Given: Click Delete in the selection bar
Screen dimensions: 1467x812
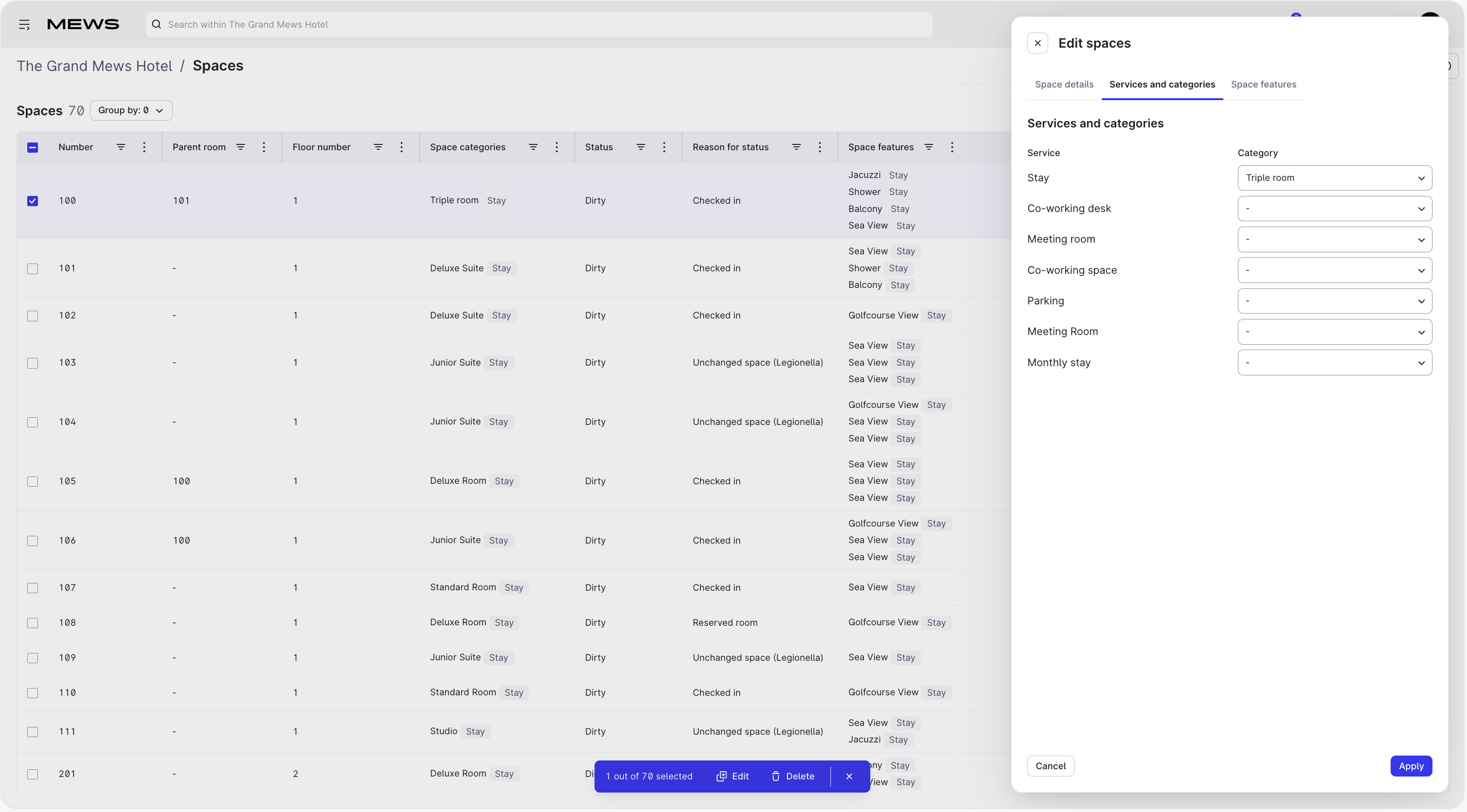Looking at the screenshot, I should (x=793, y=776).
